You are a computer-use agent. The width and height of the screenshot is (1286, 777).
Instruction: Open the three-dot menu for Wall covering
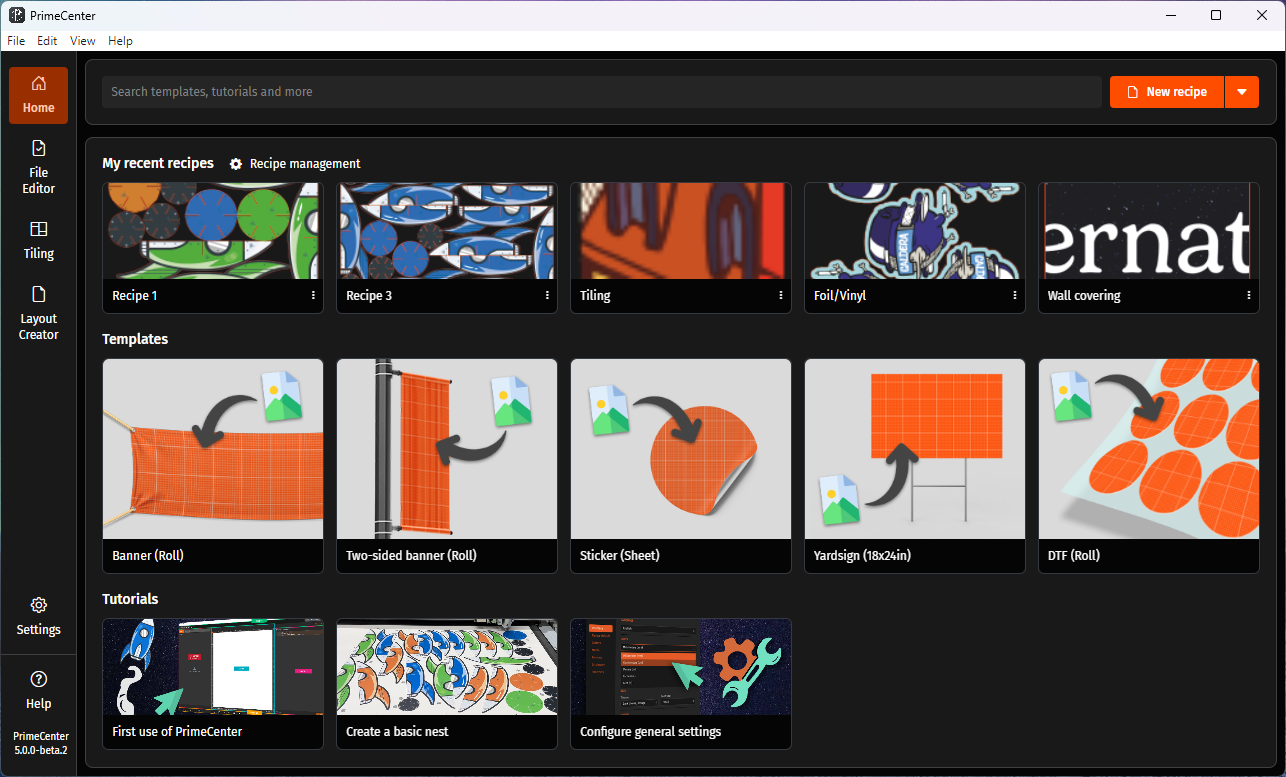[x=1249, y=296]
